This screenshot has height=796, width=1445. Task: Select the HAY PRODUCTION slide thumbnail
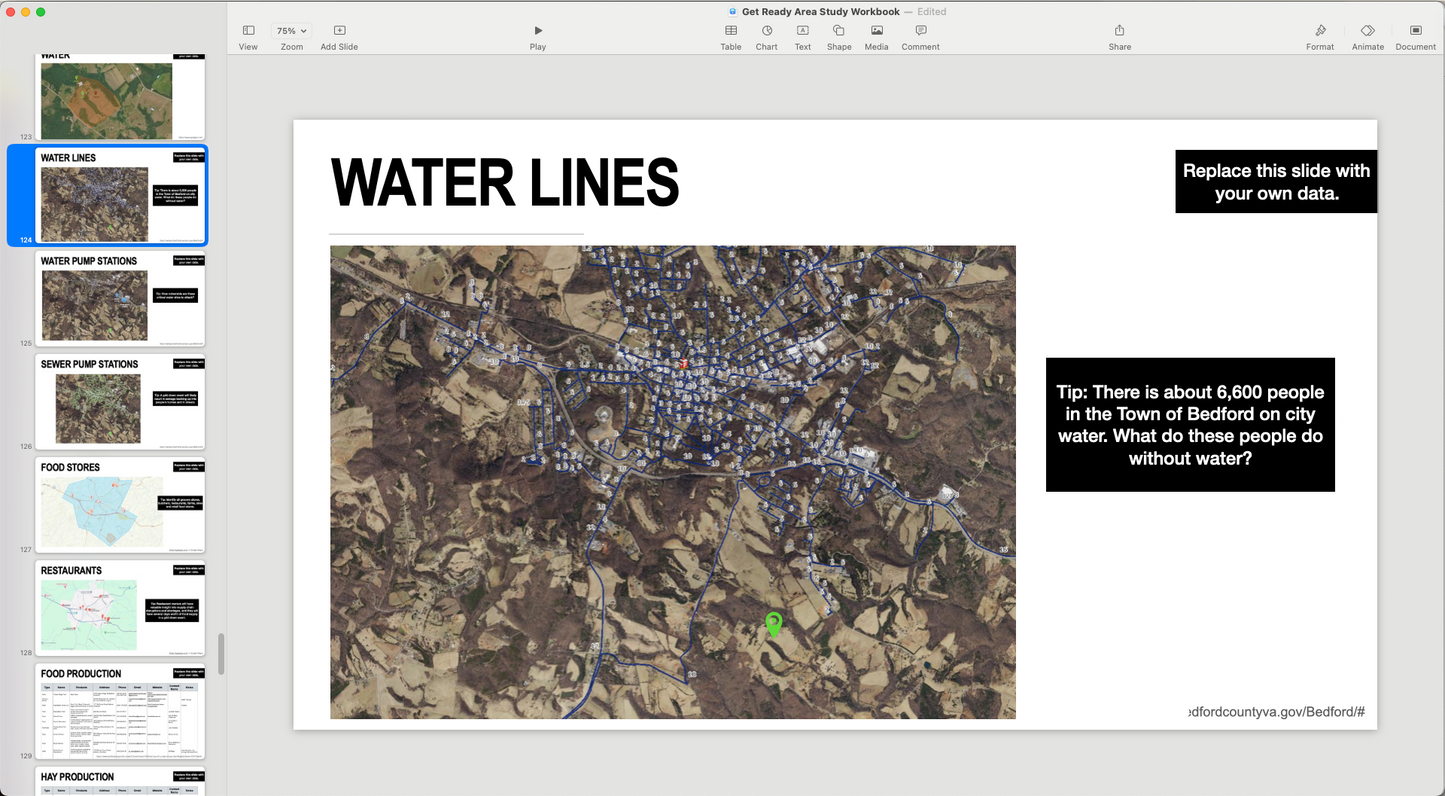click(x=120, y=781)
